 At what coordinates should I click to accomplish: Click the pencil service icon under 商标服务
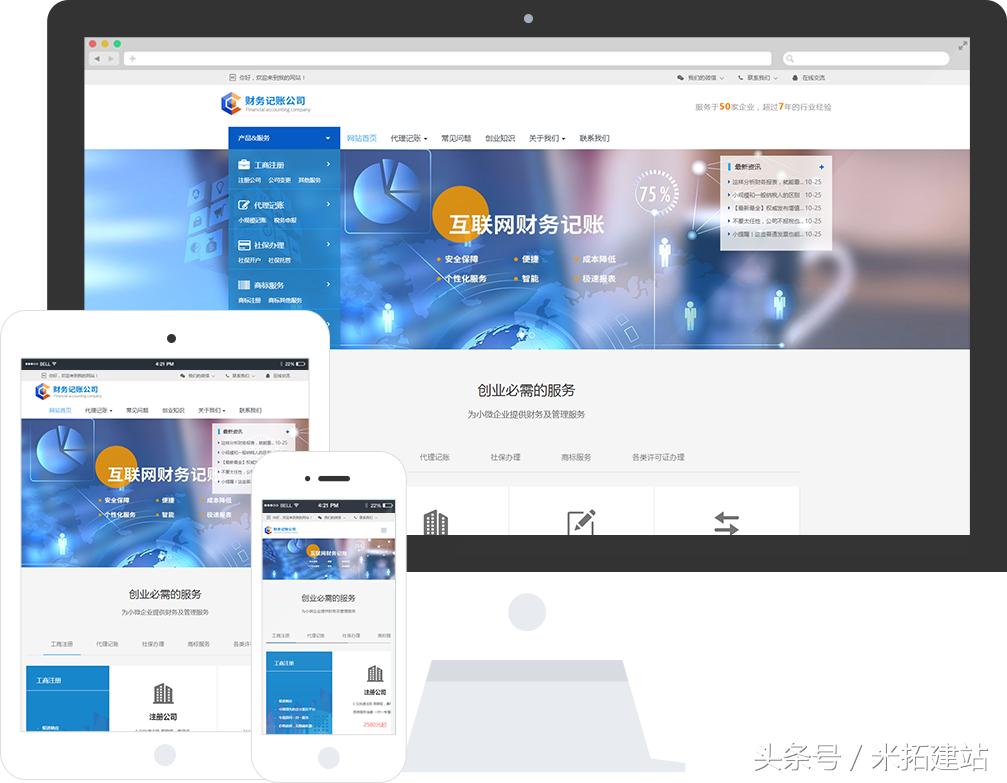(579, 520)
